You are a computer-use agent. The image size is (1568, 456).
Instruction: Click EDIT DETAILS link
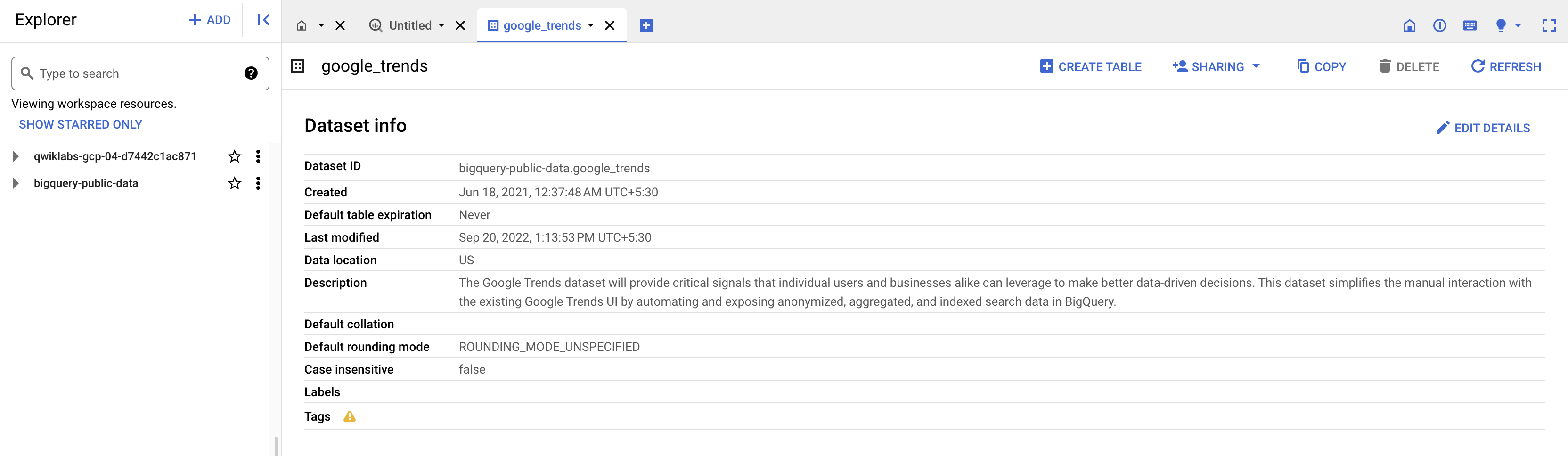tap(1483, 128)
